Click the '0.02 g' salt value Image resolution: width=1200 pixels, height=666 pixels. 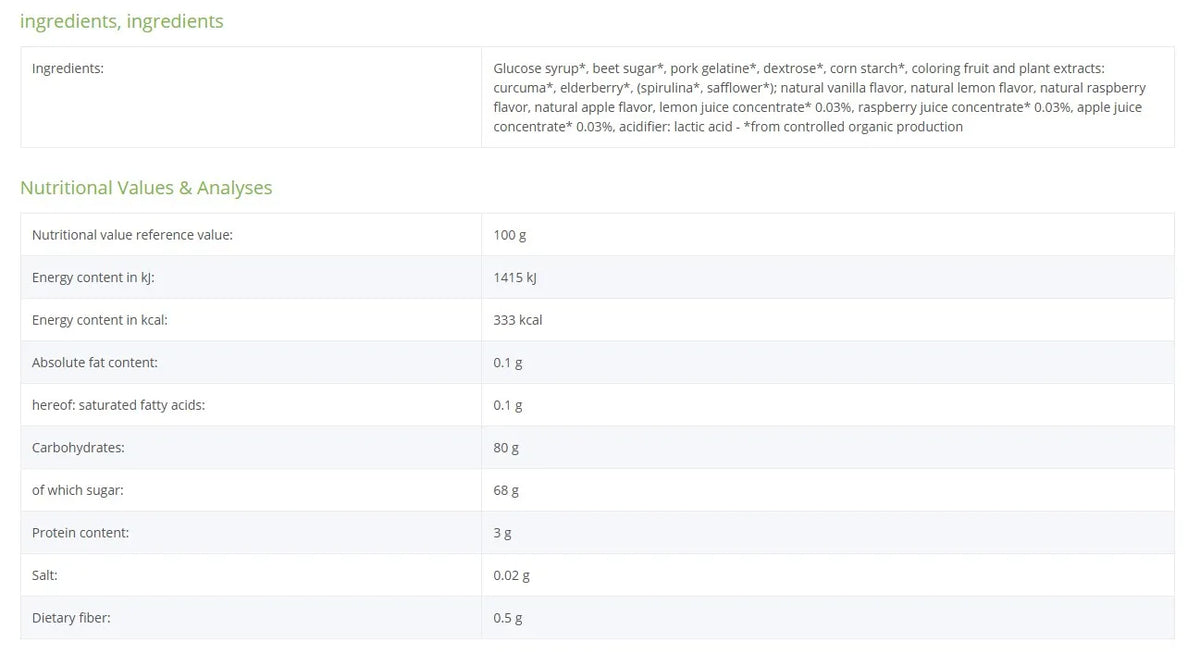pos(511,576)
